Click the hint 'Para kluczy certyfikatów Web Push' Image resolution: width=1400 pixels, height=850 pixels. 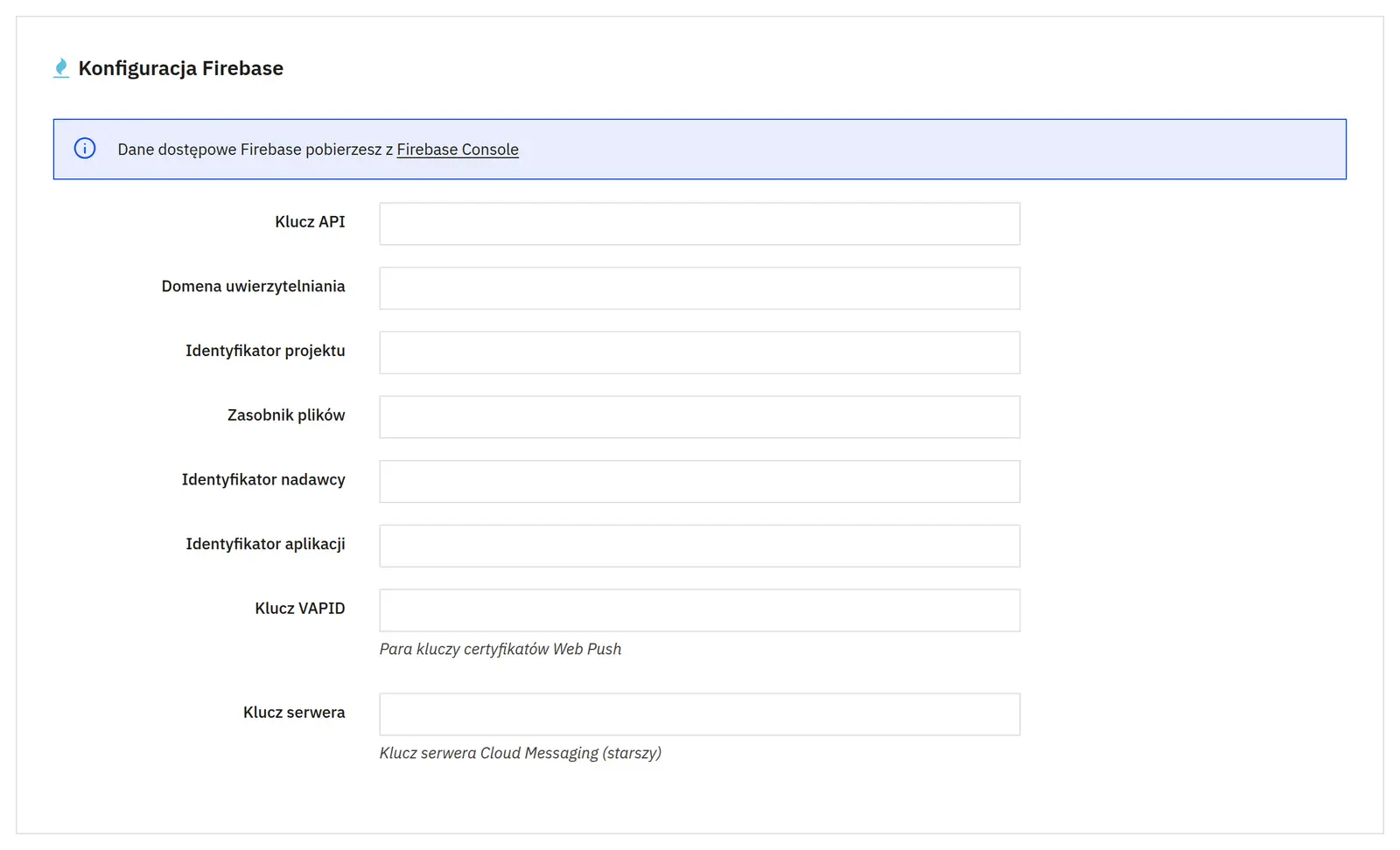(x=500, y=649)
